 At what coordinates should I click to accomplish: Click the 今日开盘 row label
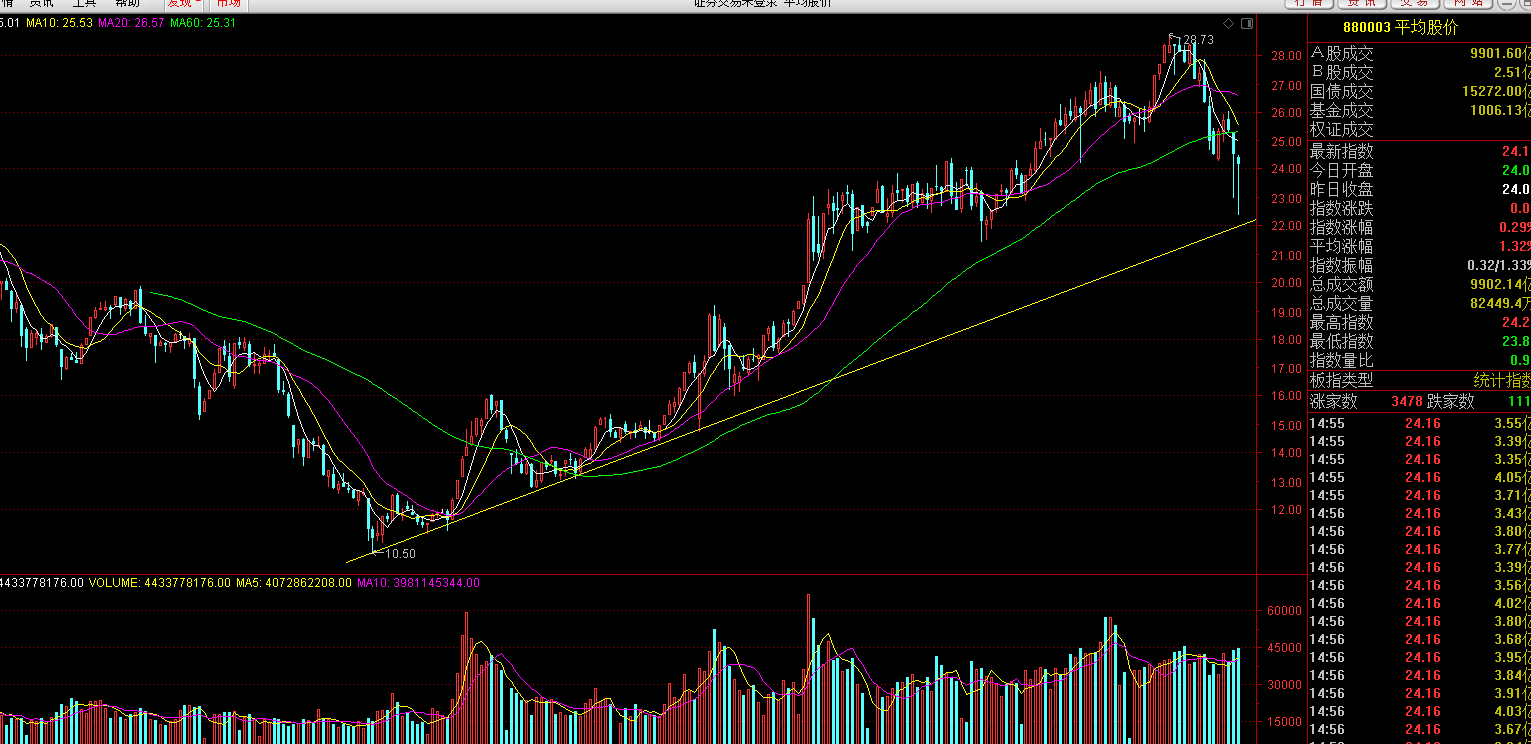(1342, 171)
